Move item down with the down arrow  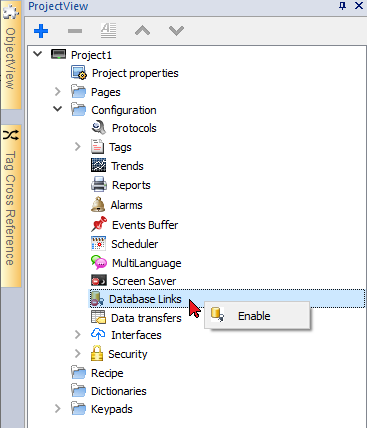[x=176, y=31]
